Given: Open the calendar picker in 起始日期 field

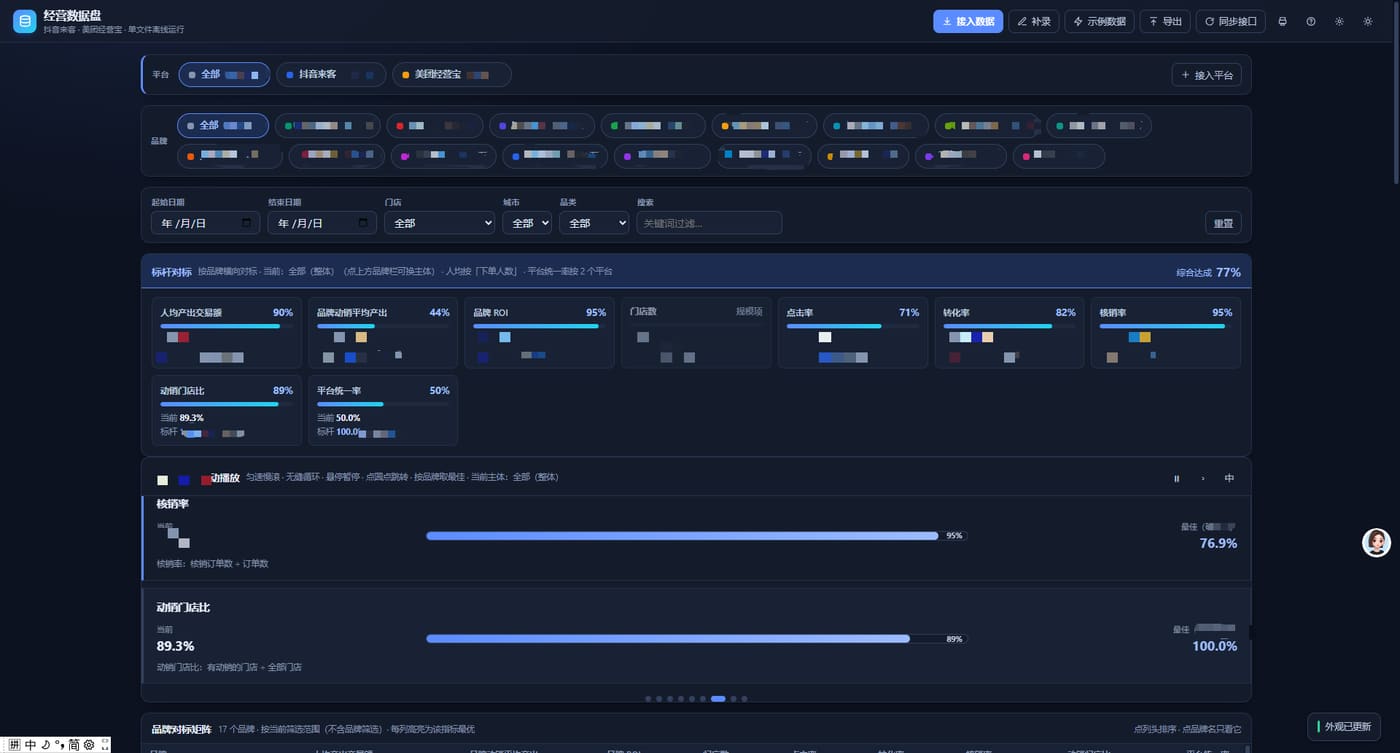Looking at the screenshot, I should [x=247, y=223].
